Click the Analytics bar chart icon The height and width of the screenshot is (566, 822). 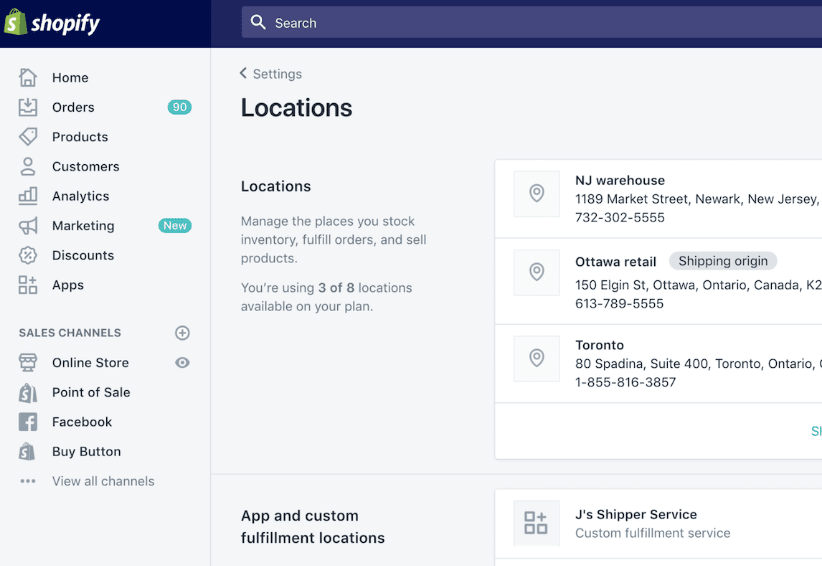[28, 196]
